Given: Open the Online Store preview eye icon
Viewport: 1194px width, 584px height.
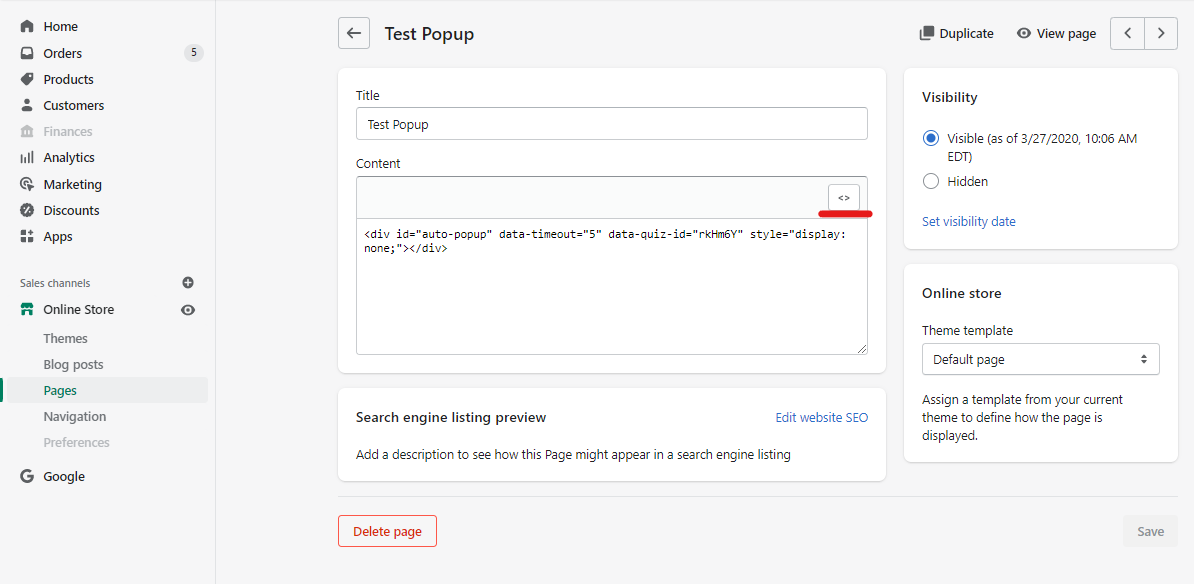Looking at the screenshot, I should tap(188, 310).
